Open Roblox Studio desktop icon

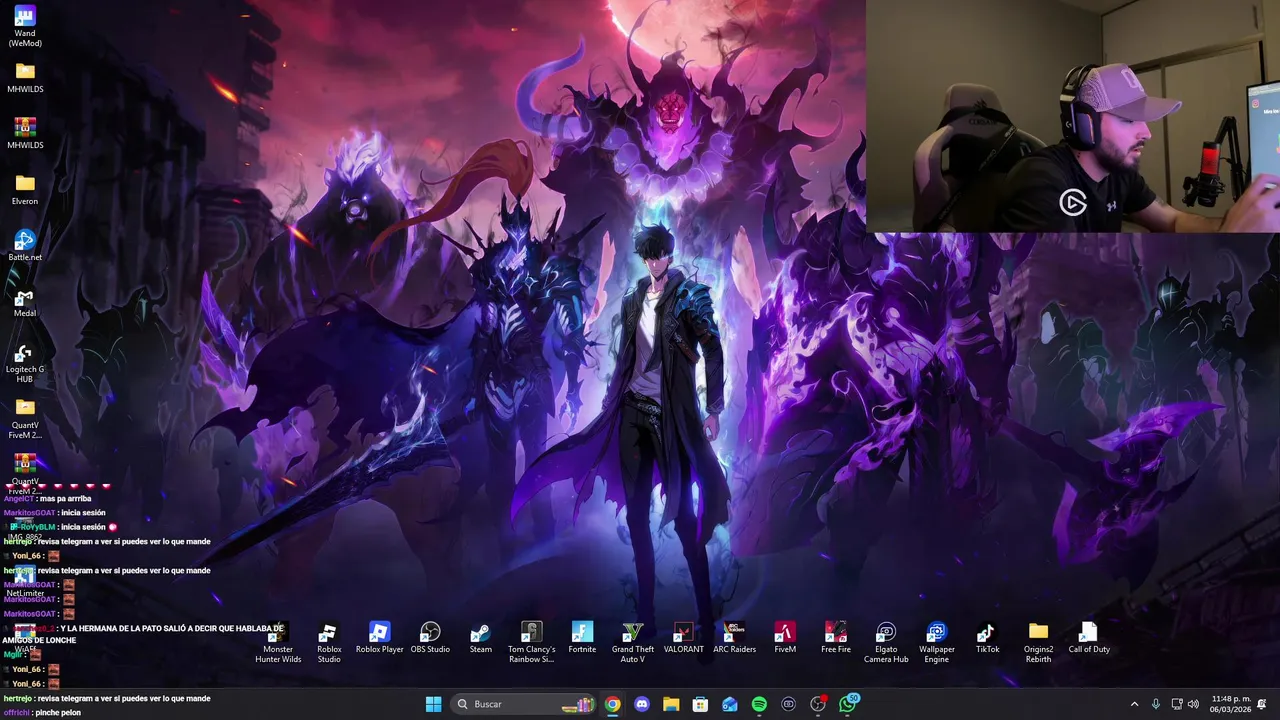tap(329, 642)
